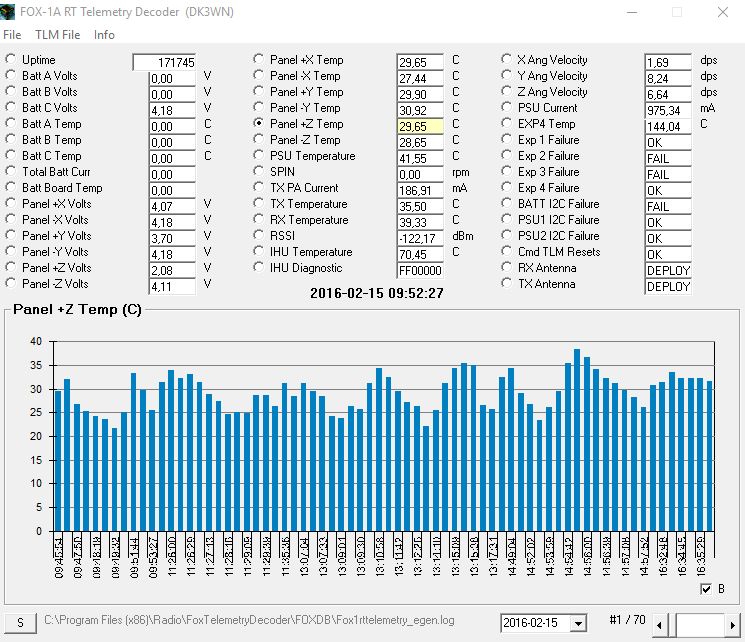Select TX PA Current radio button

pos(258,187)
